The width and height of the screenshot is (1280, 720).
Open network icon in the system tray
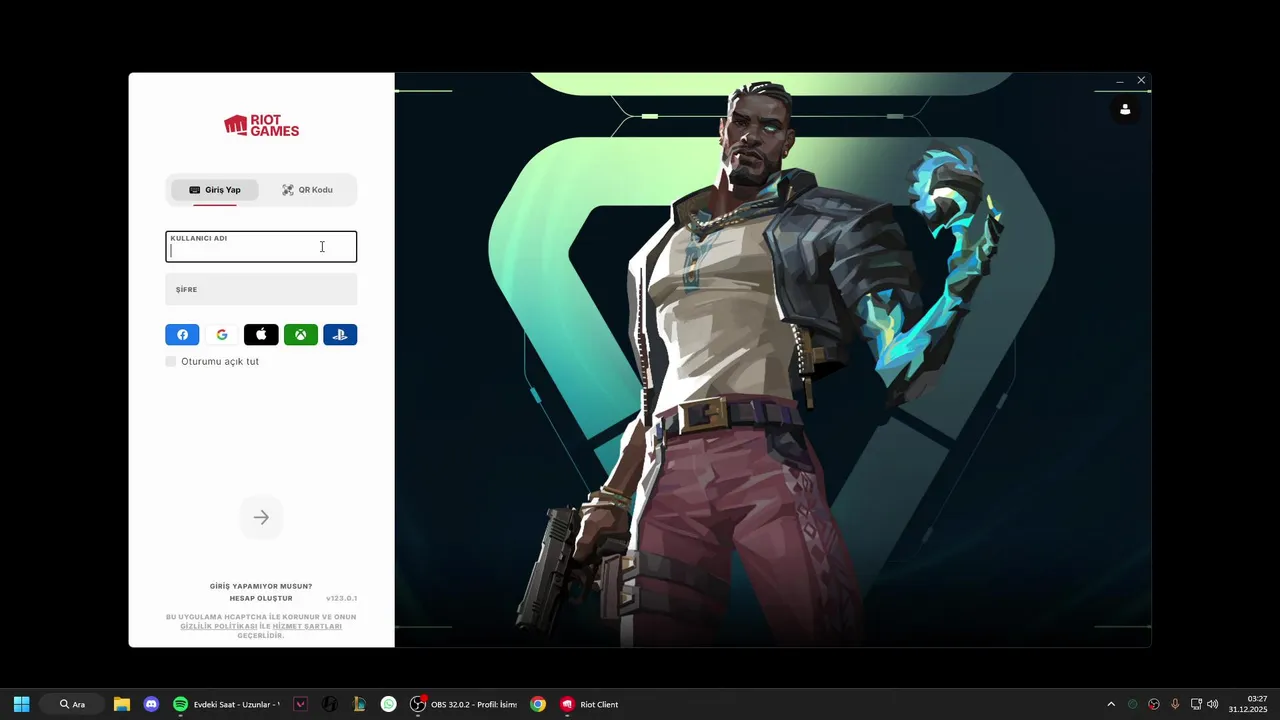click(1196, 704)
